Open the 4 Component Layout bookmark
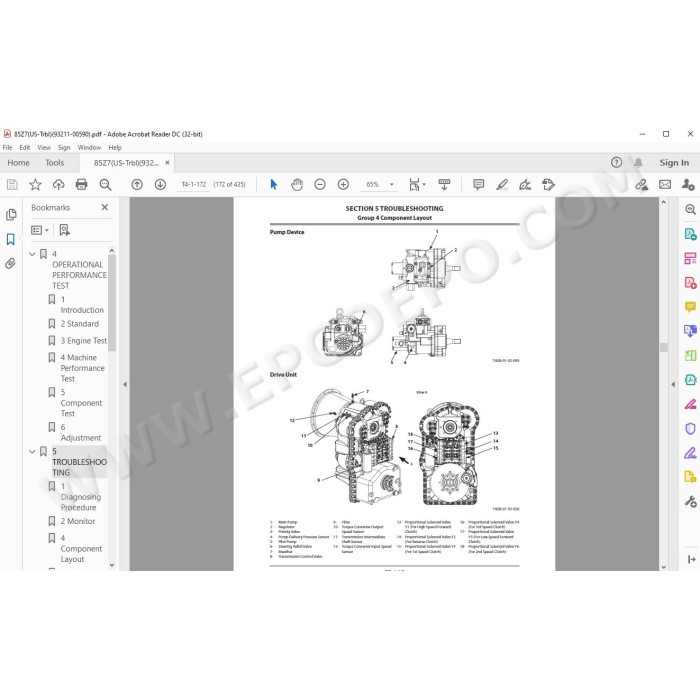 click(81, 548)
